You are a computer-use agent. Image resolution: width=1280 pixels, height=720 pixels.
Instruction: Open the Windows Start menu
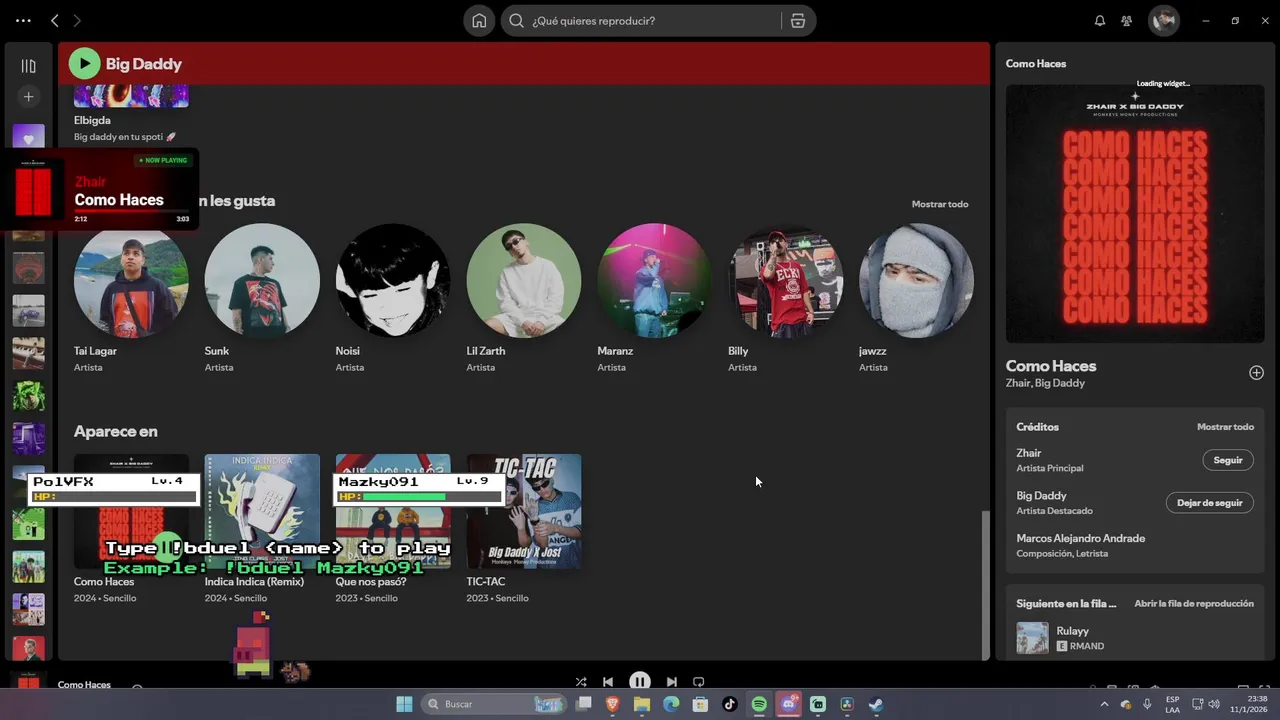pos(404,704)
